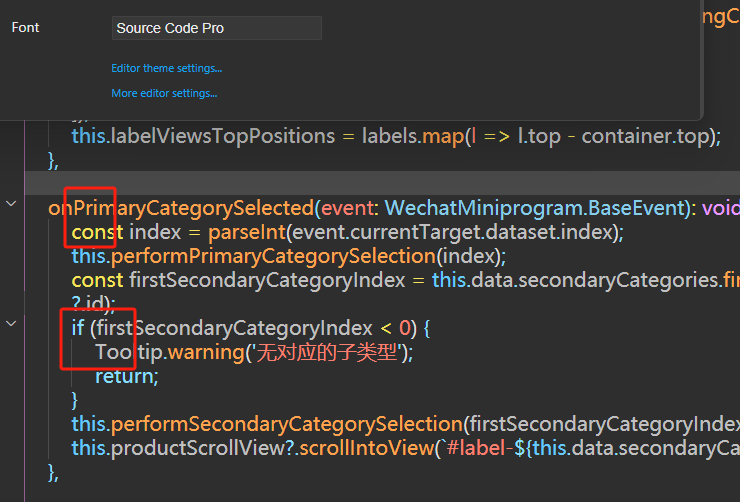Collapse the onPrimaryCategorySelected method fold arrow

[11, 204]
